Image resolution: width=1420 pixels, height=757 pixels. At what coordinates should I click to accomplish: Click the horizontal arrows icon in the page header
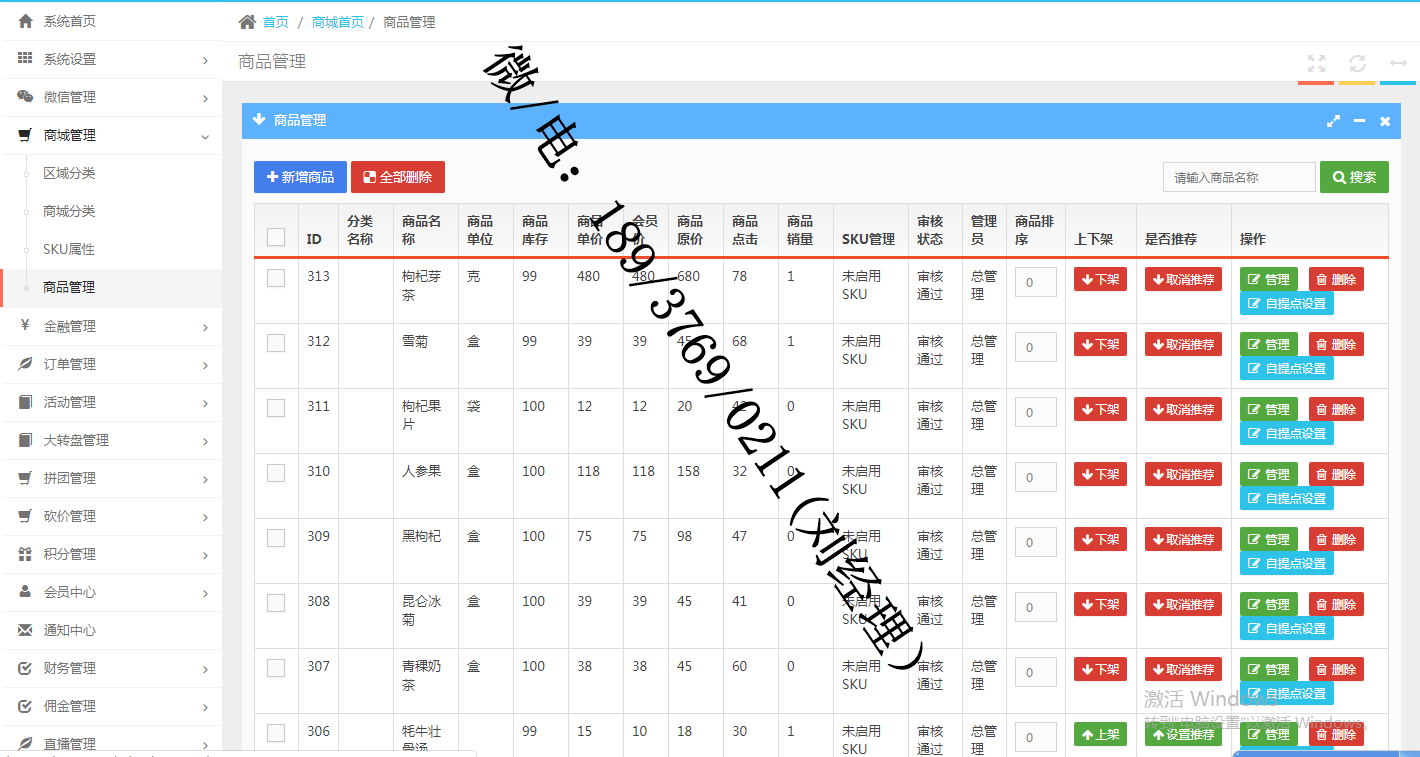pos(1398,63)
